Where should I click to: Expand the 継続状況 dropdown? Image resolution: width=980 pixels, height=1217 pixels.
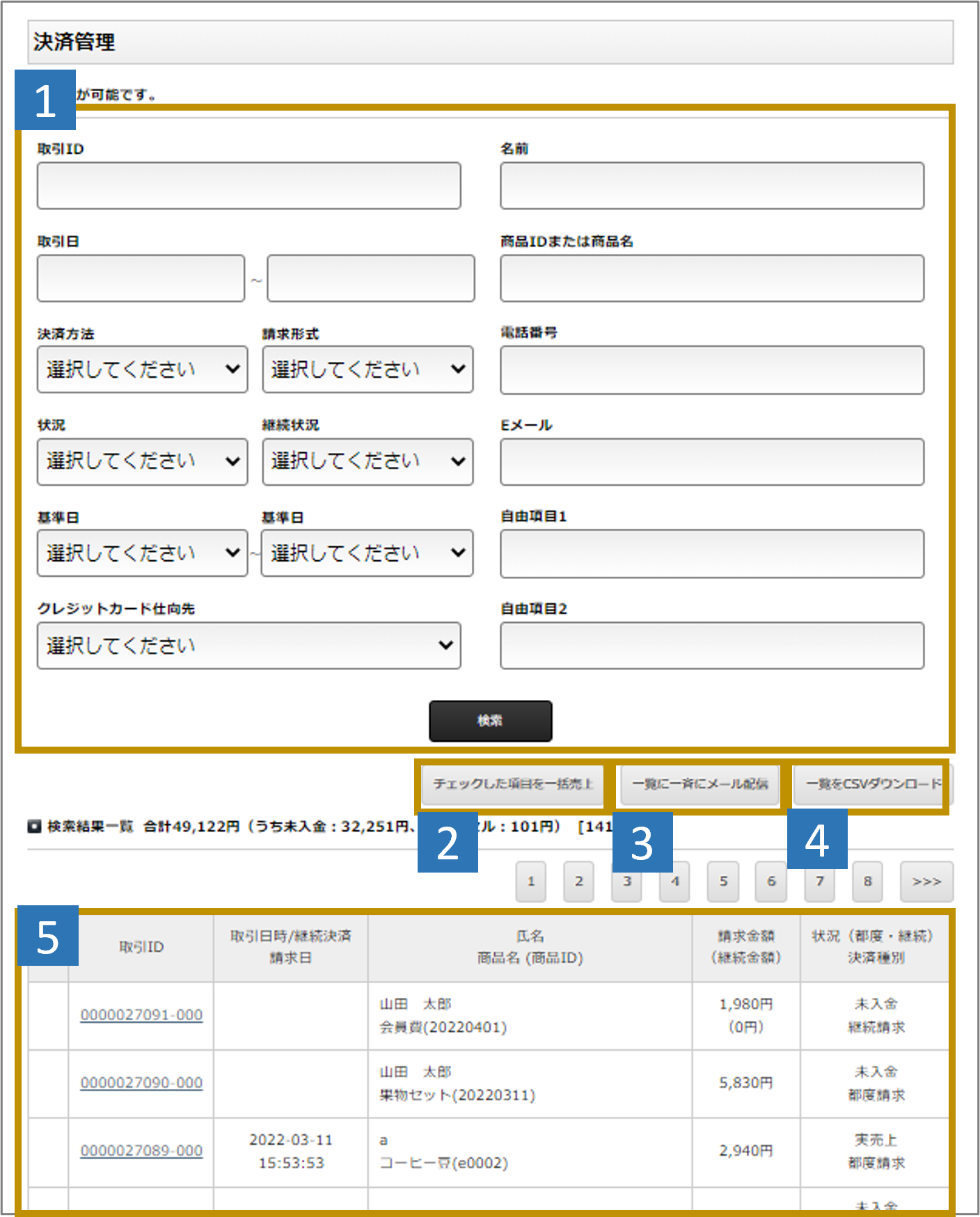tap(367, 461)
